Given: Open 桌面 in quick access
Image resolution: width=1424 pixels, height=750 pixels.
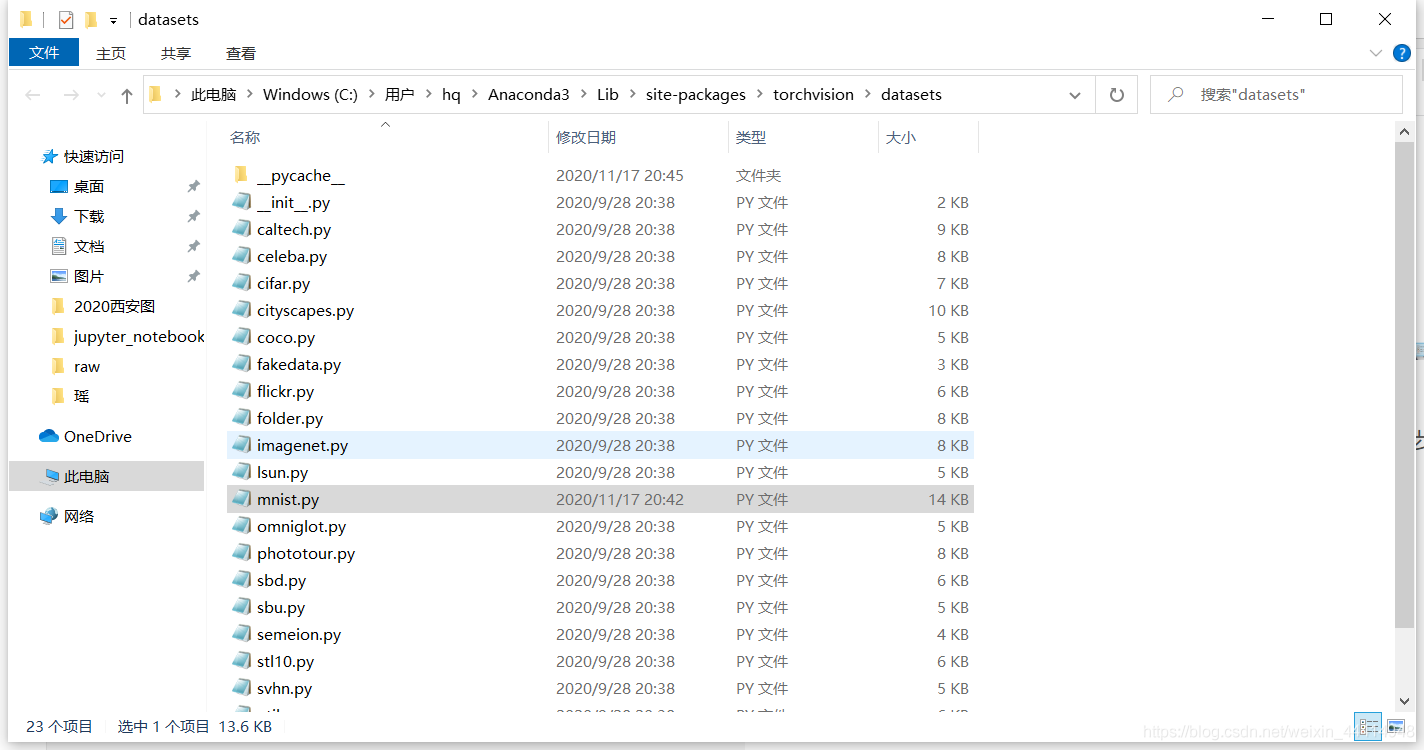Looking at the screenshot, I should pos(89,186).
